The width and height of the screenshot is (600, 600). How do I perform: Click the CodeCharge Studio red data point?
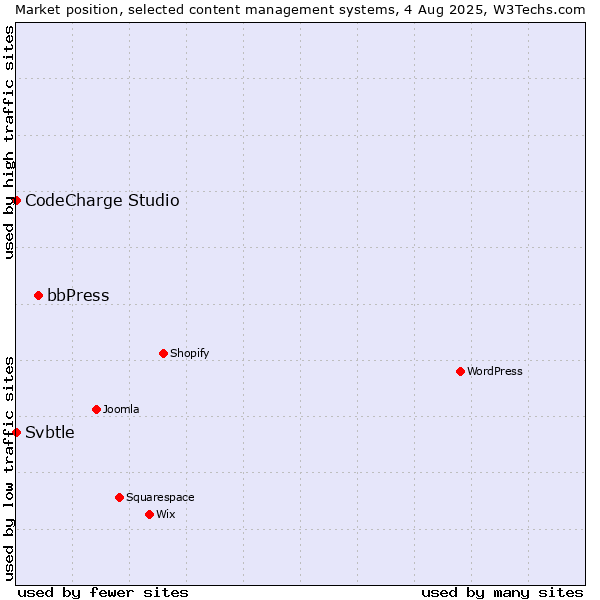click(16, 201)
